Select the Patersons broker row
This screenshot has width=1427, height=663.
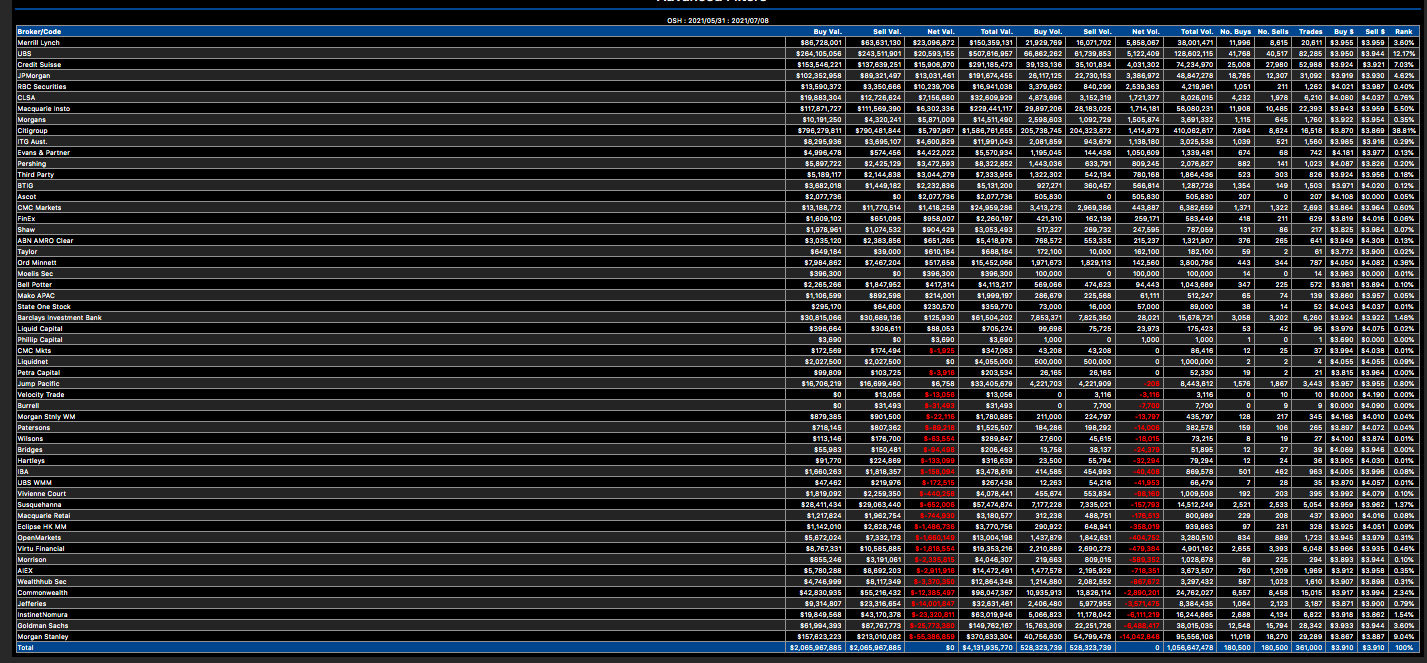coord(717,428)
